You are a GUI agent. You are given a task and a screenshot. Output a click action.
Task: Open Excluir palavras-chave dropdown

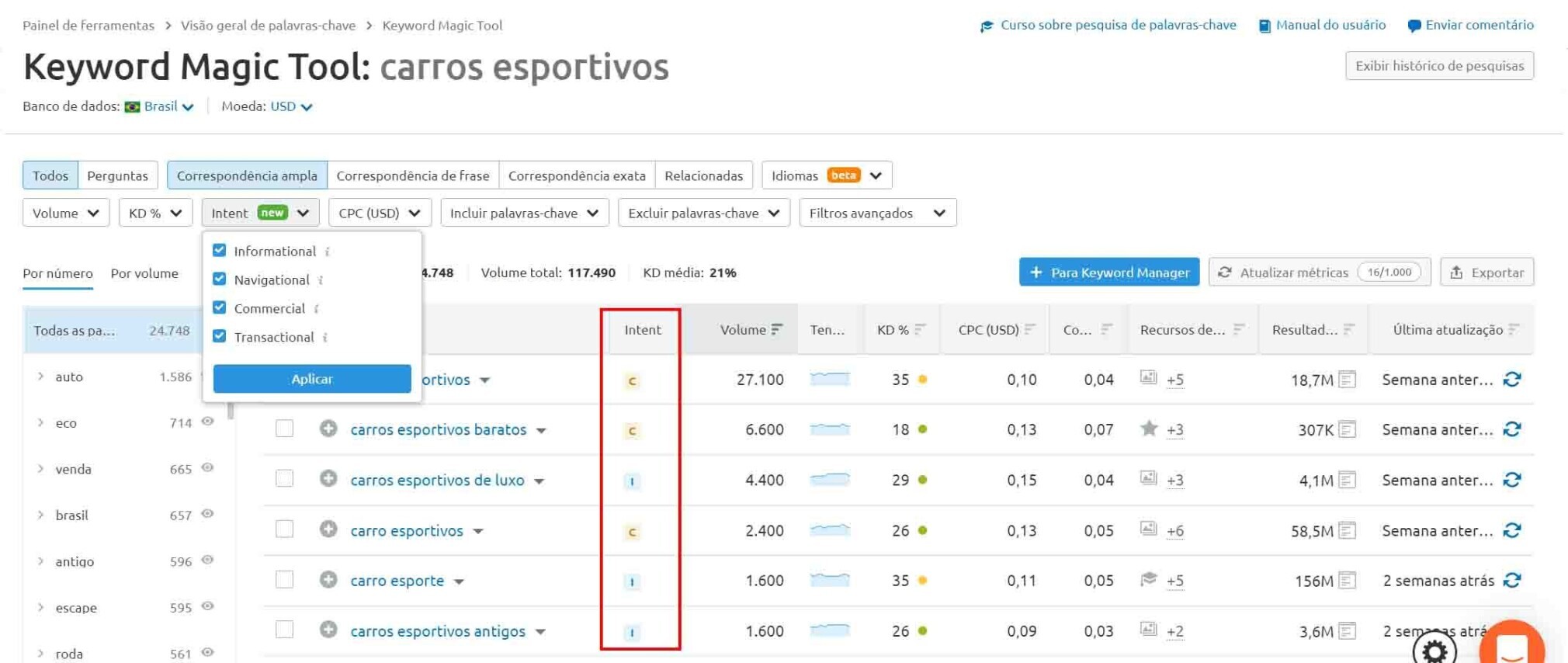[x=704, y=213]
